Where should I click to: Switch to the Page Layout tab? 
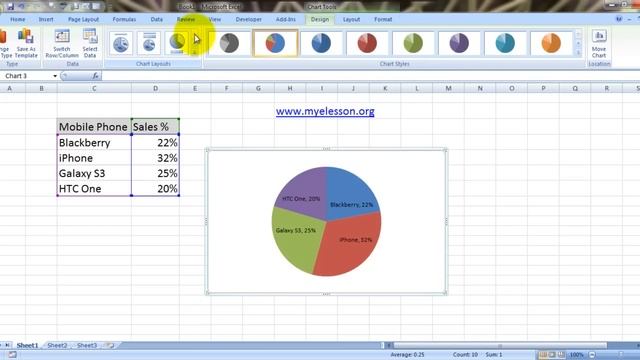click(83, 19)
